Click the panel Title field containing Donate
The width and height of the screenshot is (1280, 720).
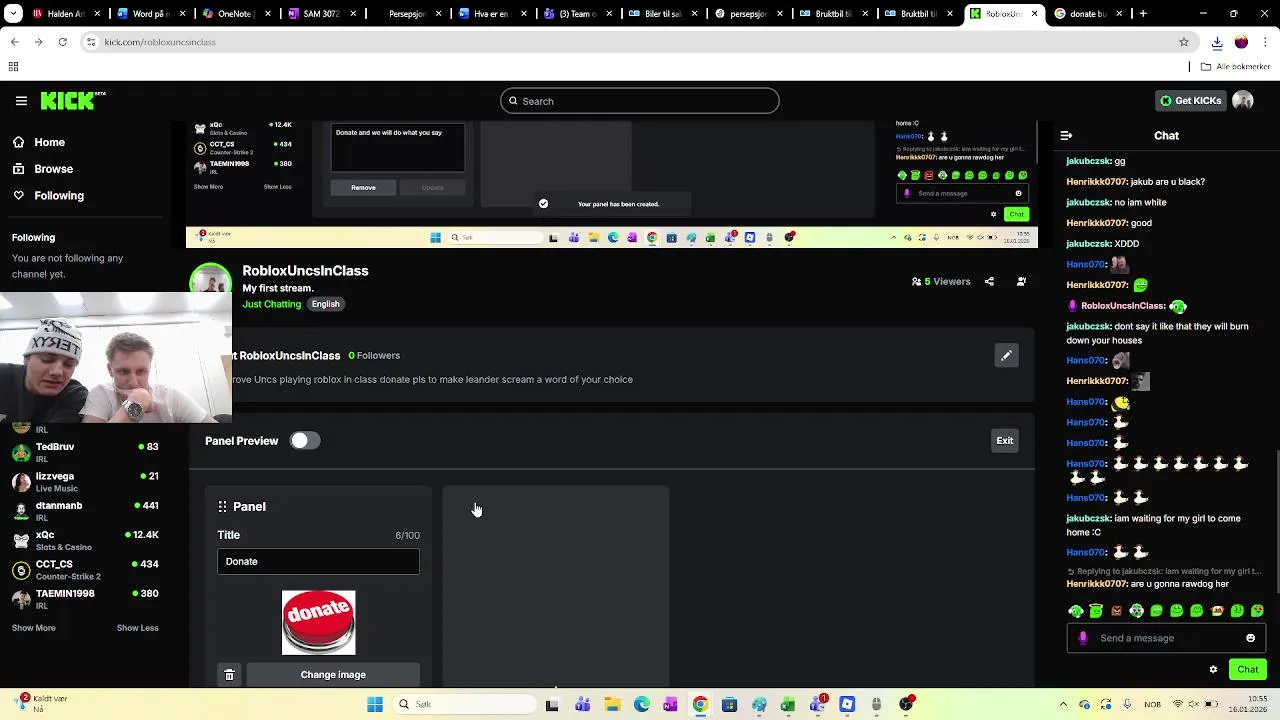[x=318, y=562]
